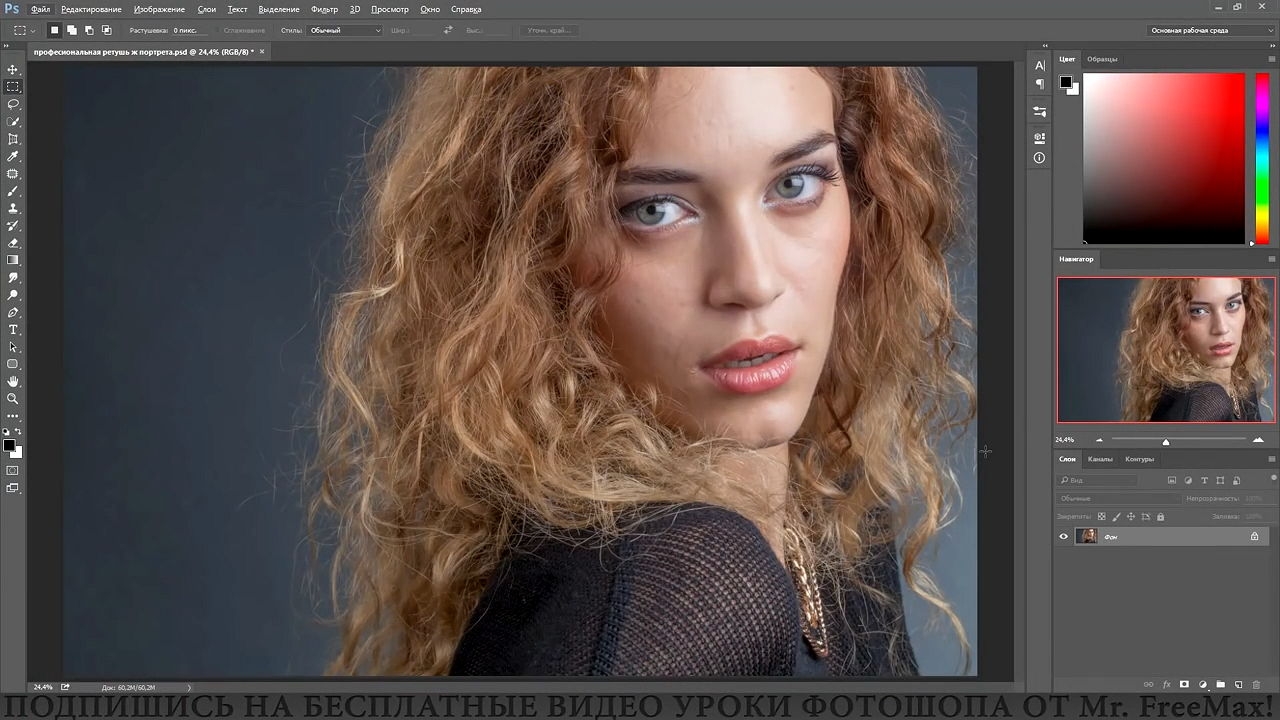The image size is (1280, 720).
Task: Select the Crop tool
Action: [13, 139]
